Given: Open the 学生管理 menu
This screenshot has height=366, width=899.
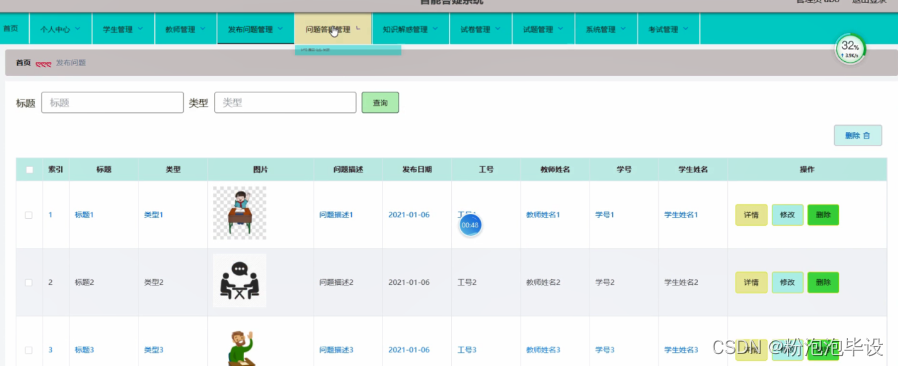Looking at the screenshot, I should [123, 29].
